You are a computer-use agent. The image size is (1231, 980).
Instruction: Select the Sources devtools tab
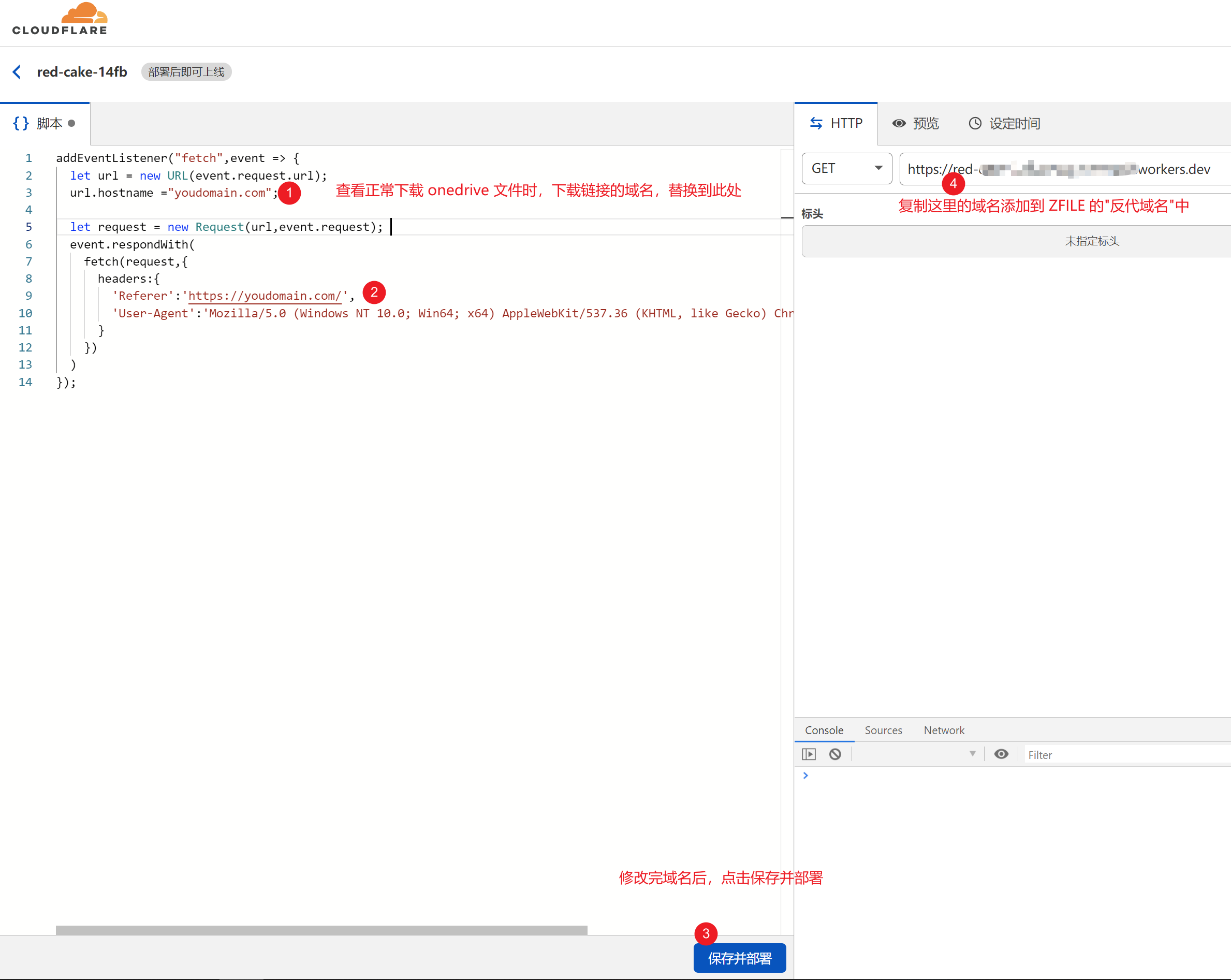pos(883,730)
